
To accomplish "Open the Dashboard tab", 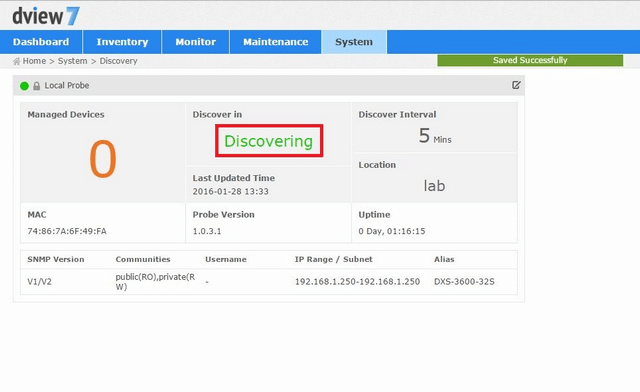I will tap(41, 42).
